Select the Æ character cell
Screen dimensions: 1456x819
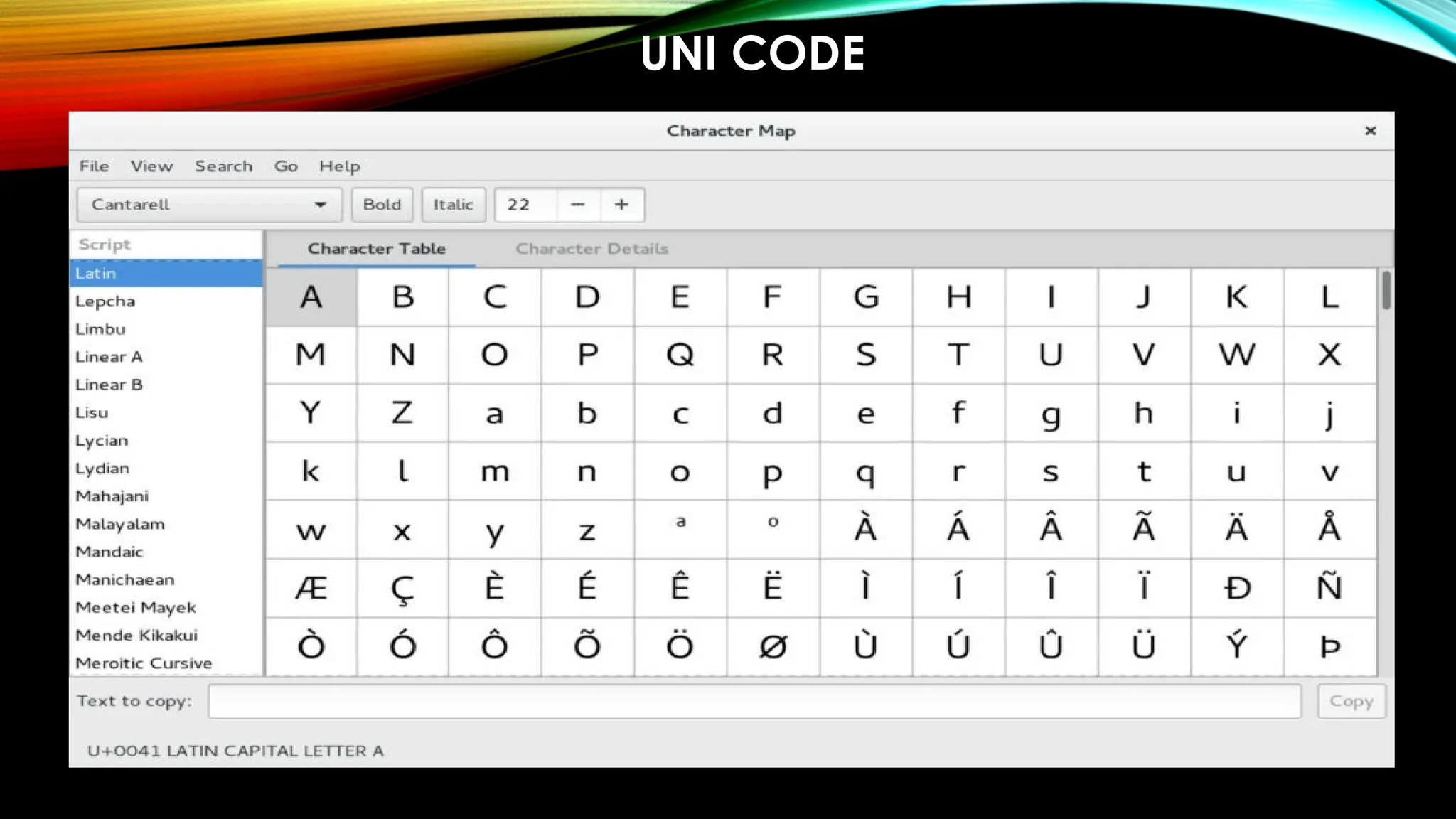click(x=311, y=588)
